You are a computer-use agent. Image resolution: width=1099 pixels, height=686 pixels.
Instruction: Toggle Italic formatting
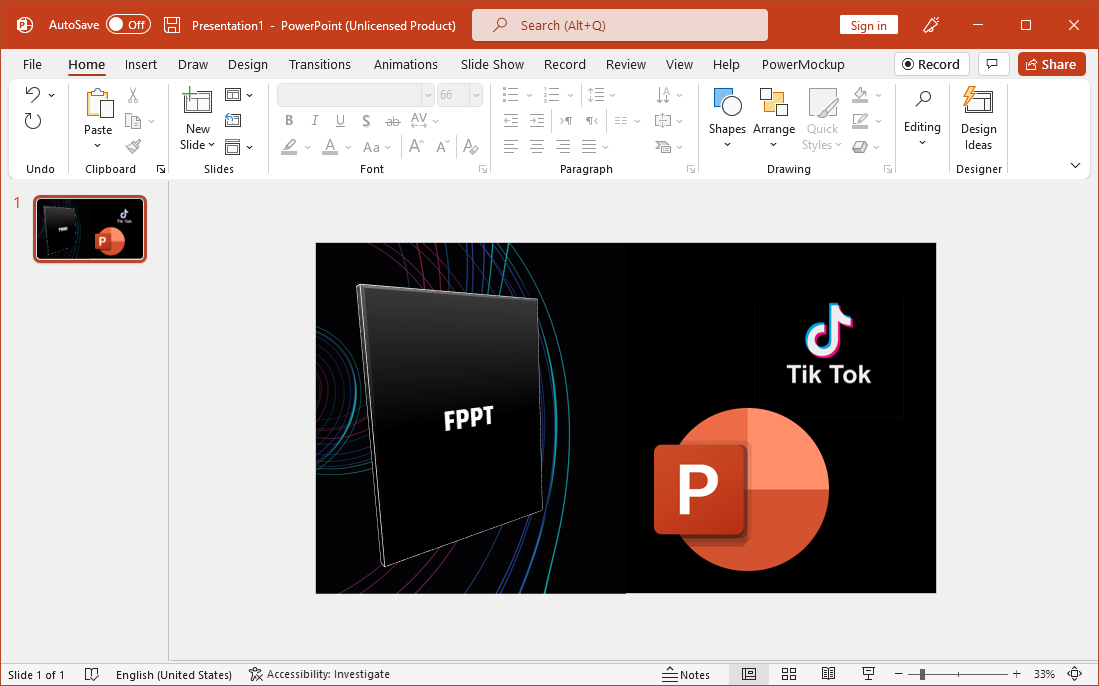[315, 121]
